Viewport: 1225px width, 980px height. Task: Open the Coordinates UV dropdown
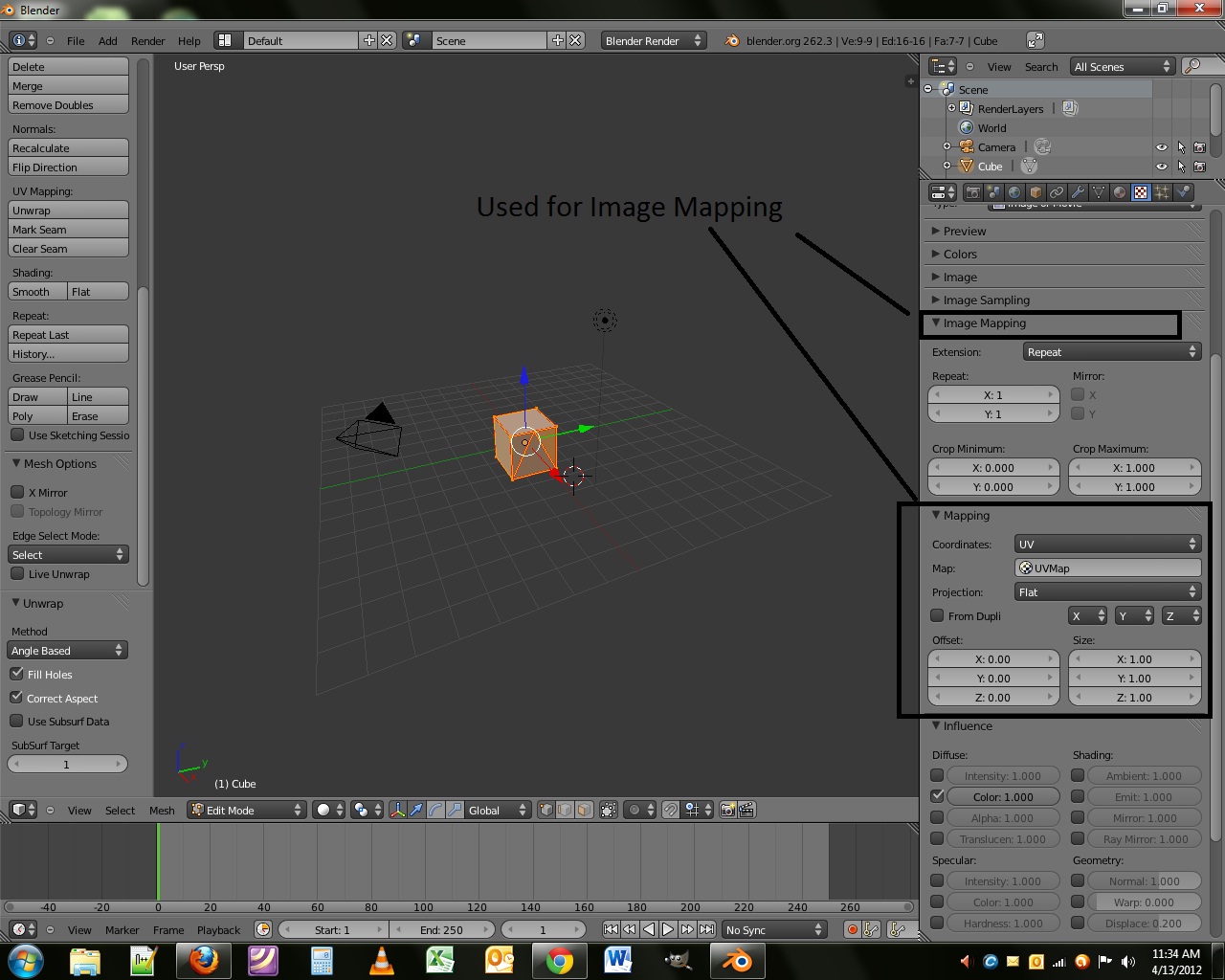[x=1107, y=544]
